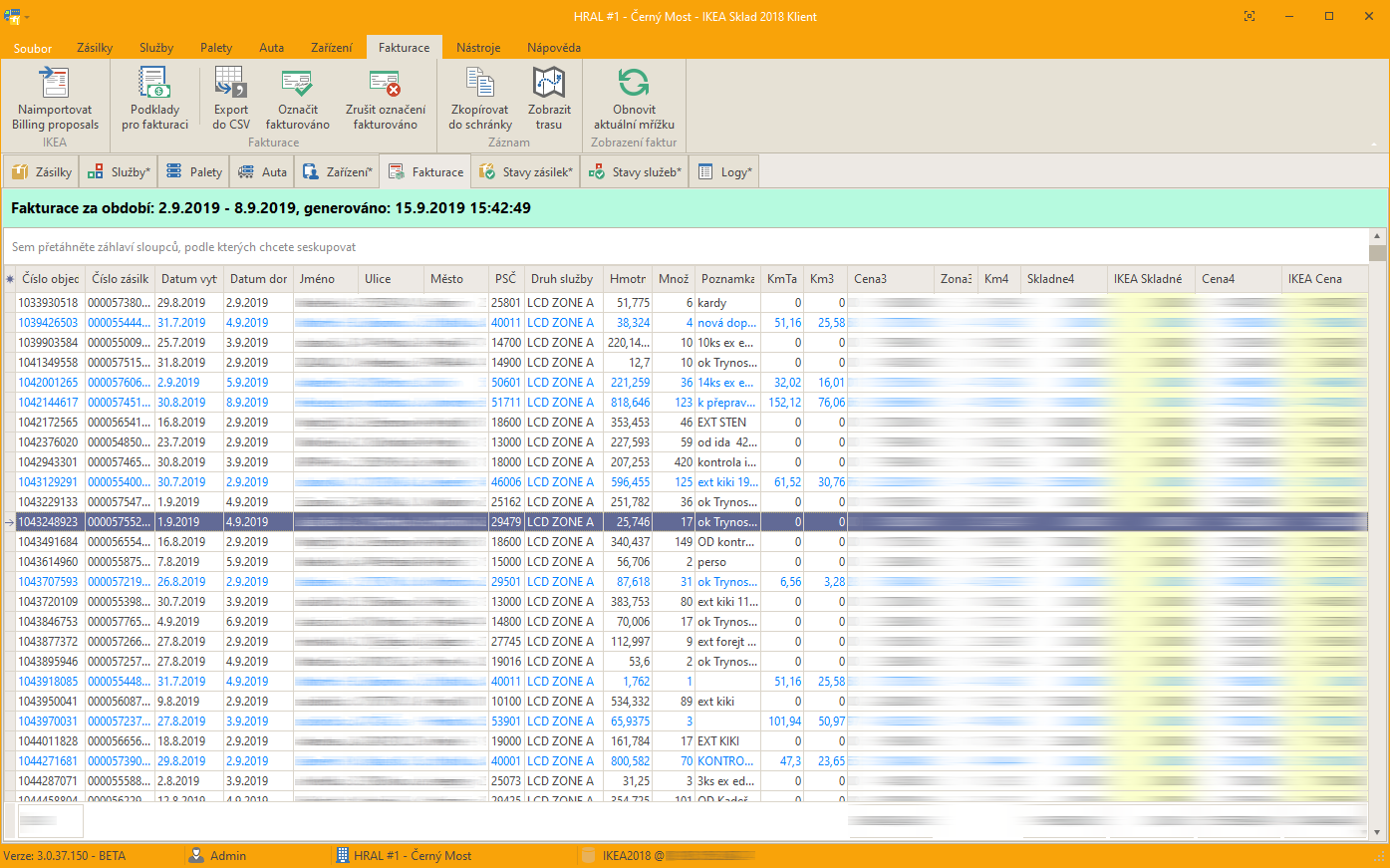Click the grid's top-left row selector star
Screen dimensions: 1390x868
click(10, 279)
